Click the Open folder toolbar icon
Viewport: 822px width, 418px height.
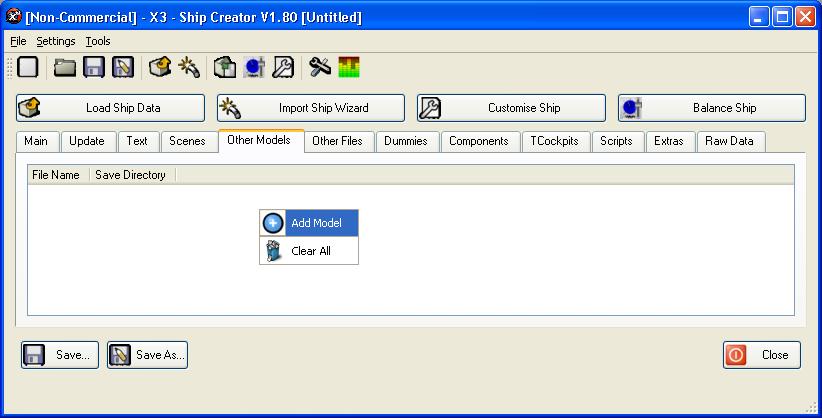tap(65, 68)
